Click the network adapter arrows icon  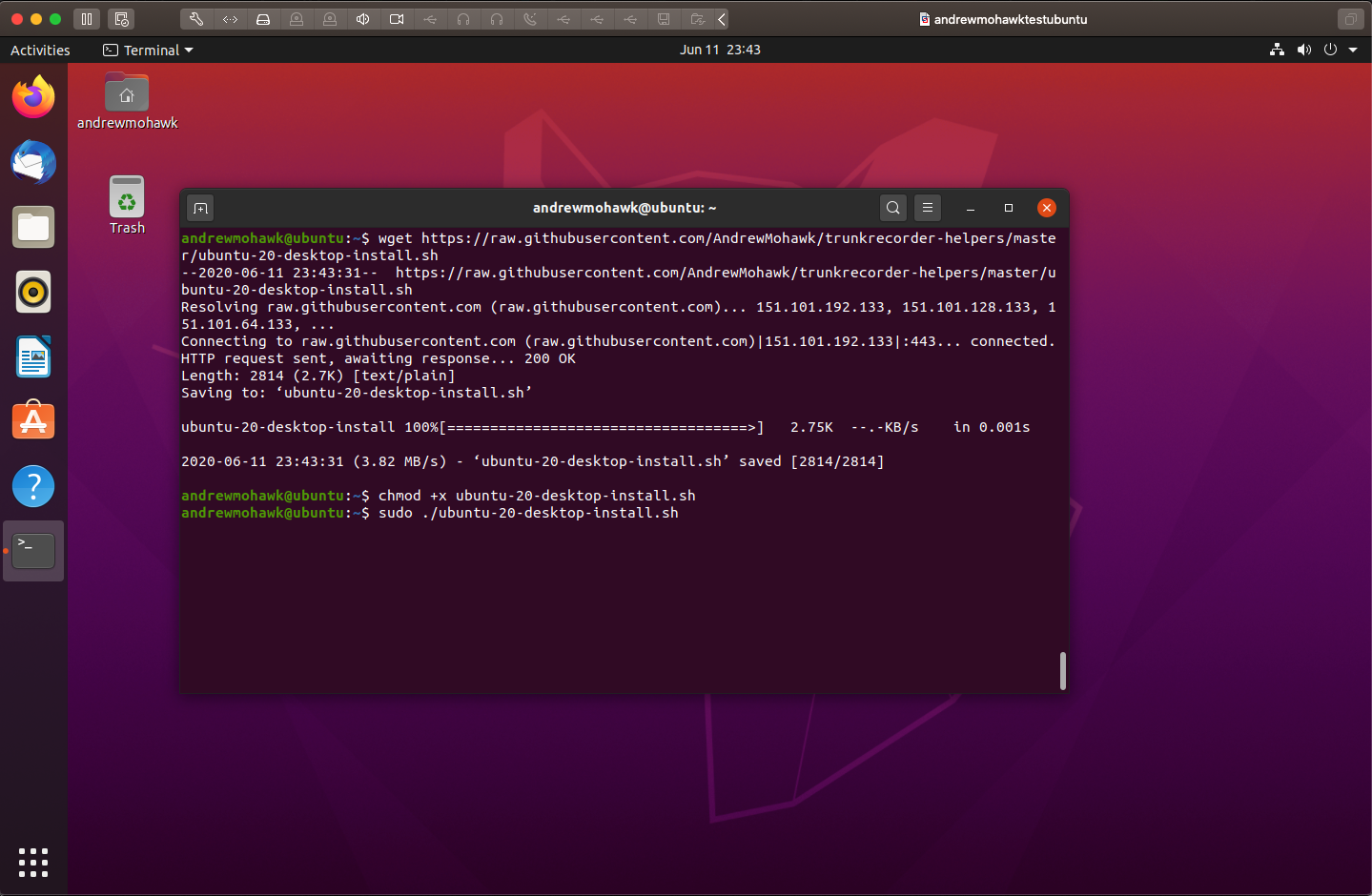[230, 19]
